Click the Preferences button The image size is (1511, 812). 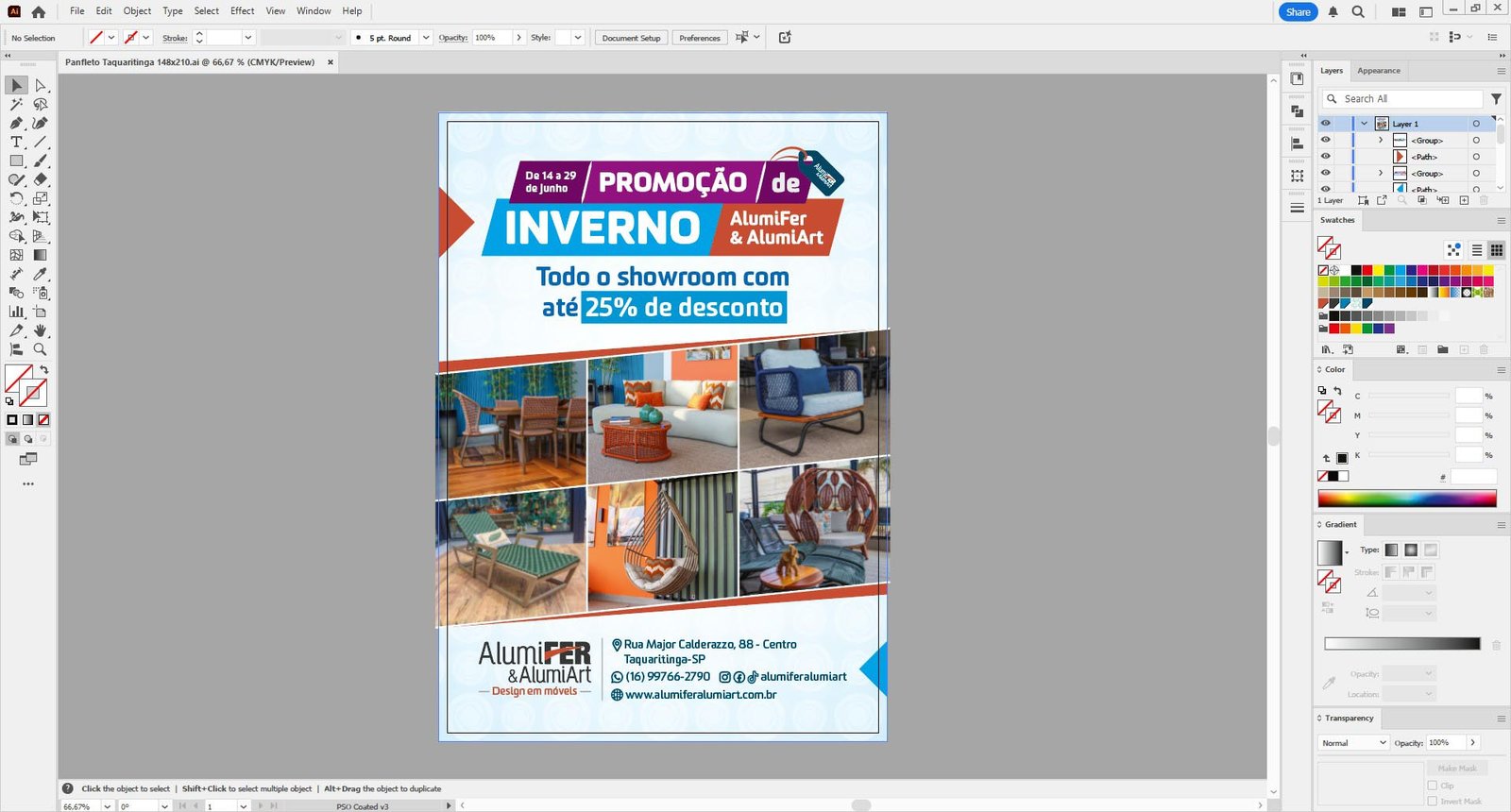[x=700, y=38]
